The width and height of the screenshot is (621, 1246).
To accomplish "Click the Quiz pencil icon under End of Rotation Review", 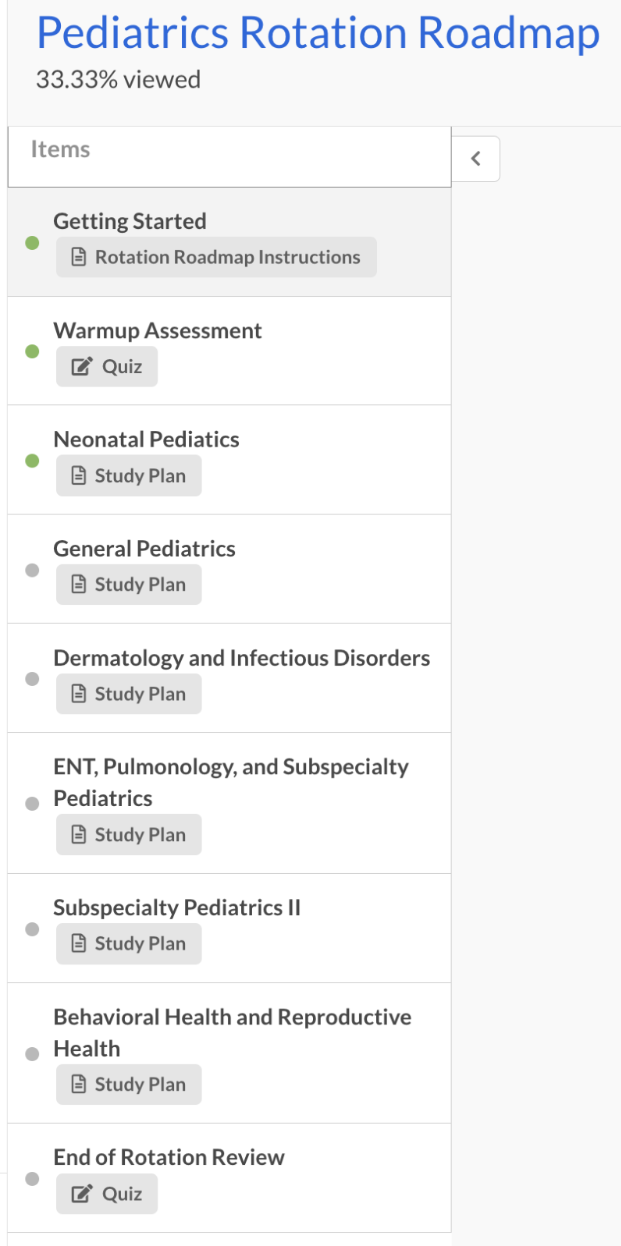I will click(79, 1193).
